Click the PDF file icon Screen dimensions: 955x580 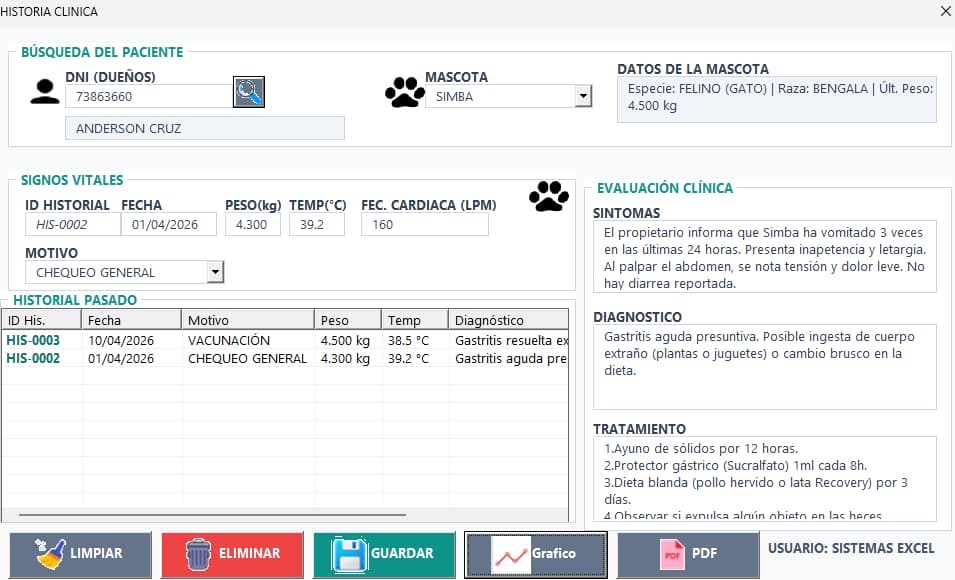pyautogui.click(x=672, y=554)
